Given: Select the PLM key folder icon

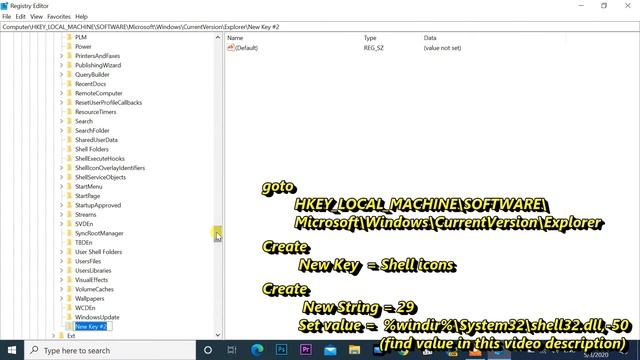Looking at the screenshot, I should pyautogui.click(x=69, y=37).
